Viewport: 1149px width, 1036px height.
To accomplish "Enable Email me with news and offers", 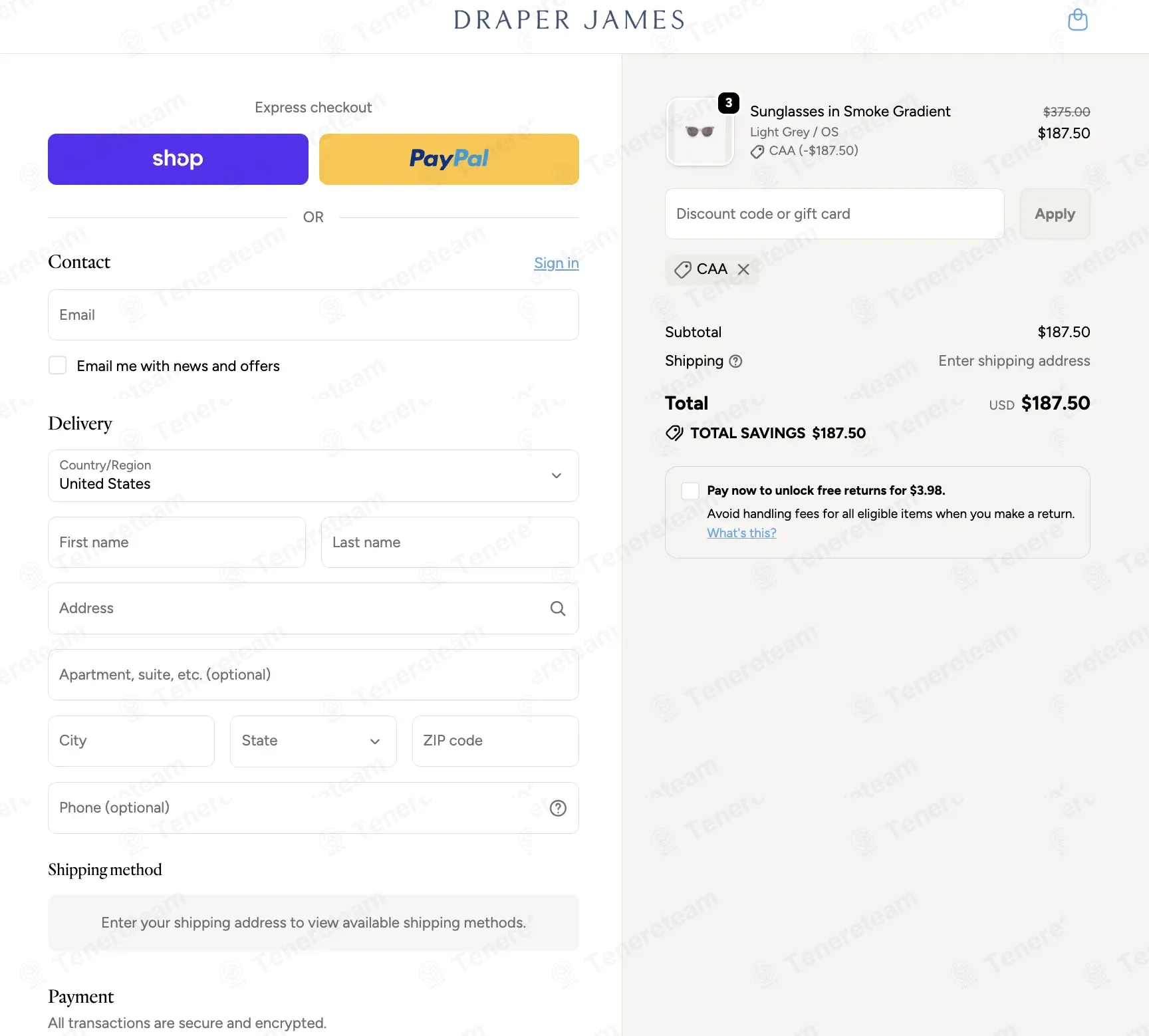I will click(58, 365).
